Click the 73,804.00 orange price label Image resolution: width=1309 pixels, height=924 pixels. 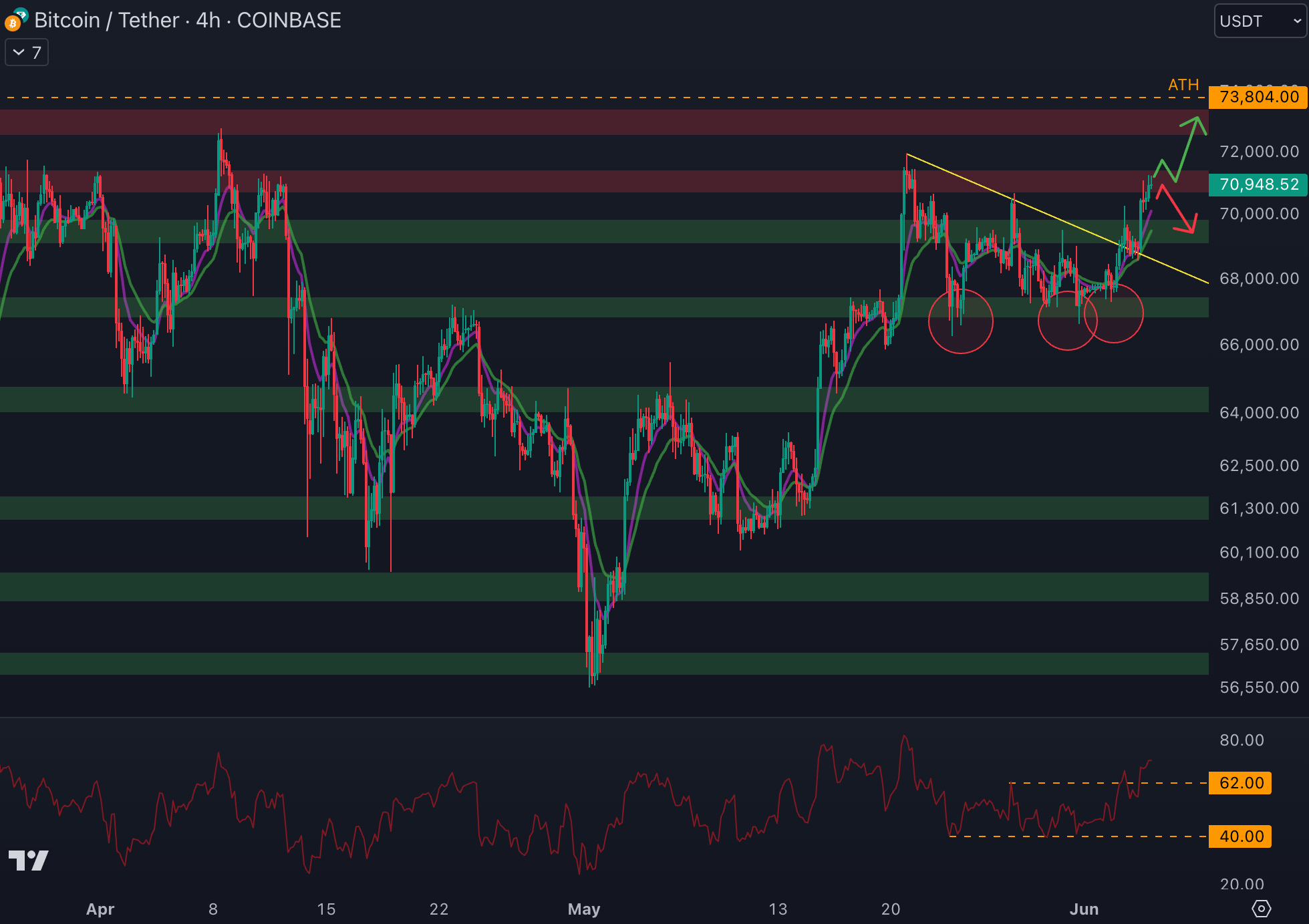coord(1258,98)
